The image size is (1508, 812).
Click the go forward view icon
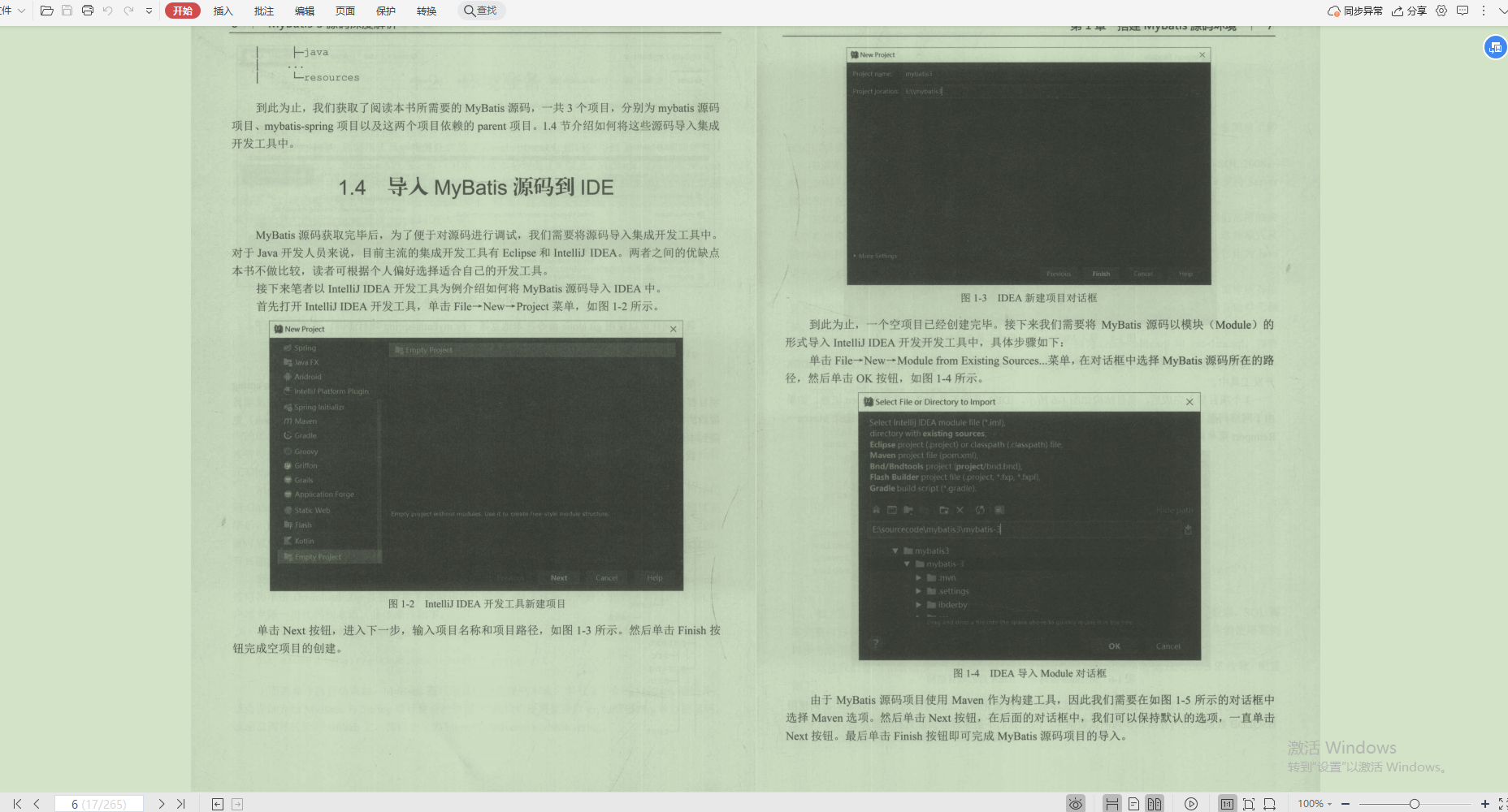[x=237, y=804]
